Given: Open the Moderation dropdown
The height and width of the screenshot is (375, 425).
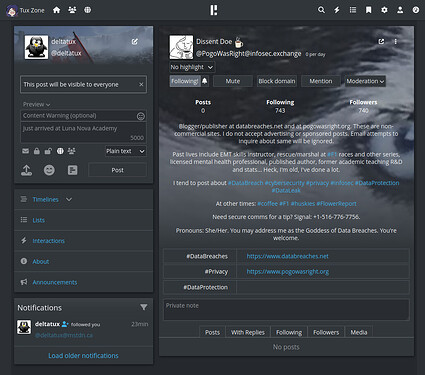Looking at the screenshot, I should pyautogui.click(x=365, y=81).
